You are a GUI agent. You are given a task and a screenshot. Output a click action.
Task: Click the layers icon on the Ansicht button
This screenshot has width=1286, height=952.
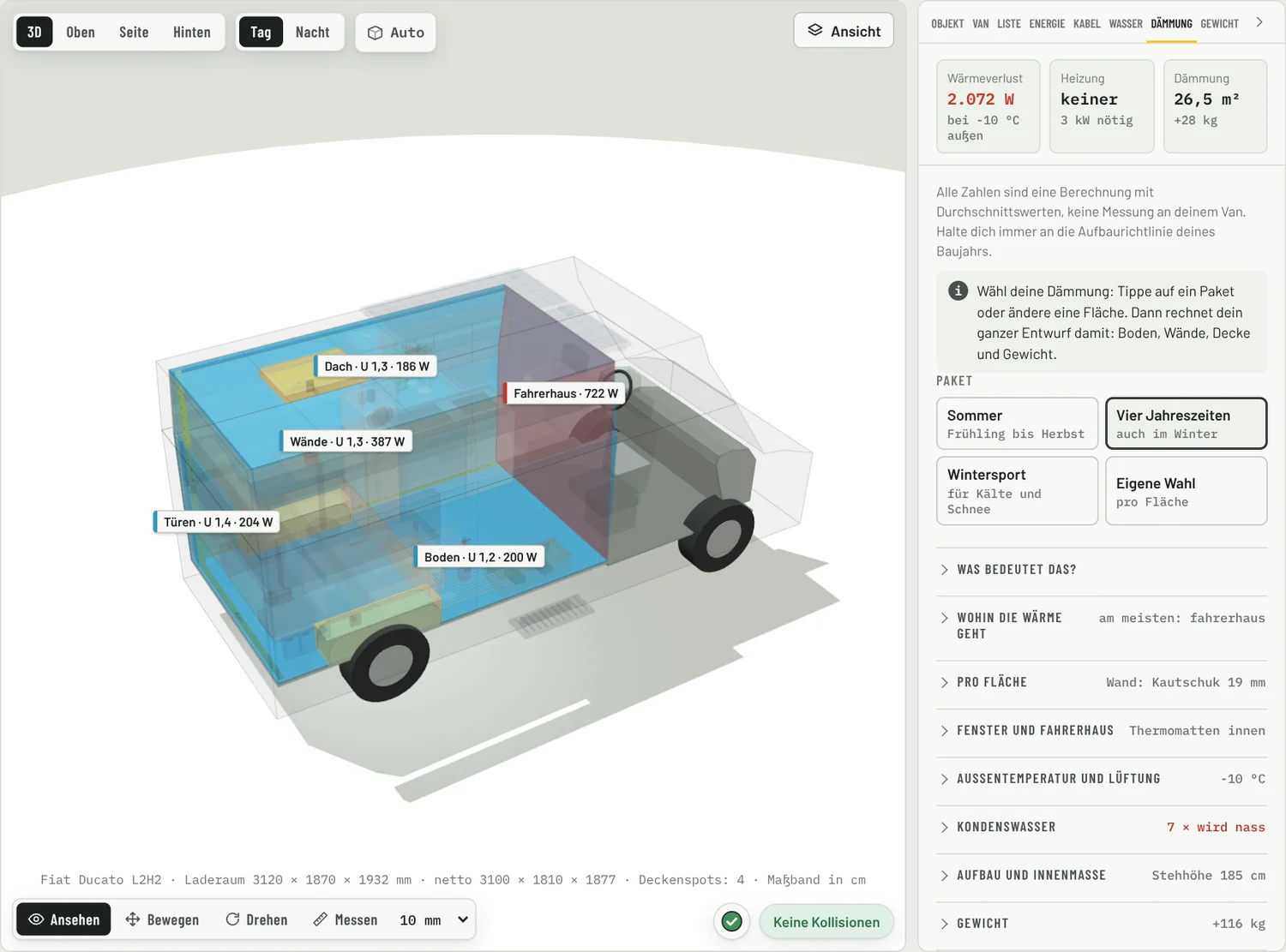tap(815, 30)
